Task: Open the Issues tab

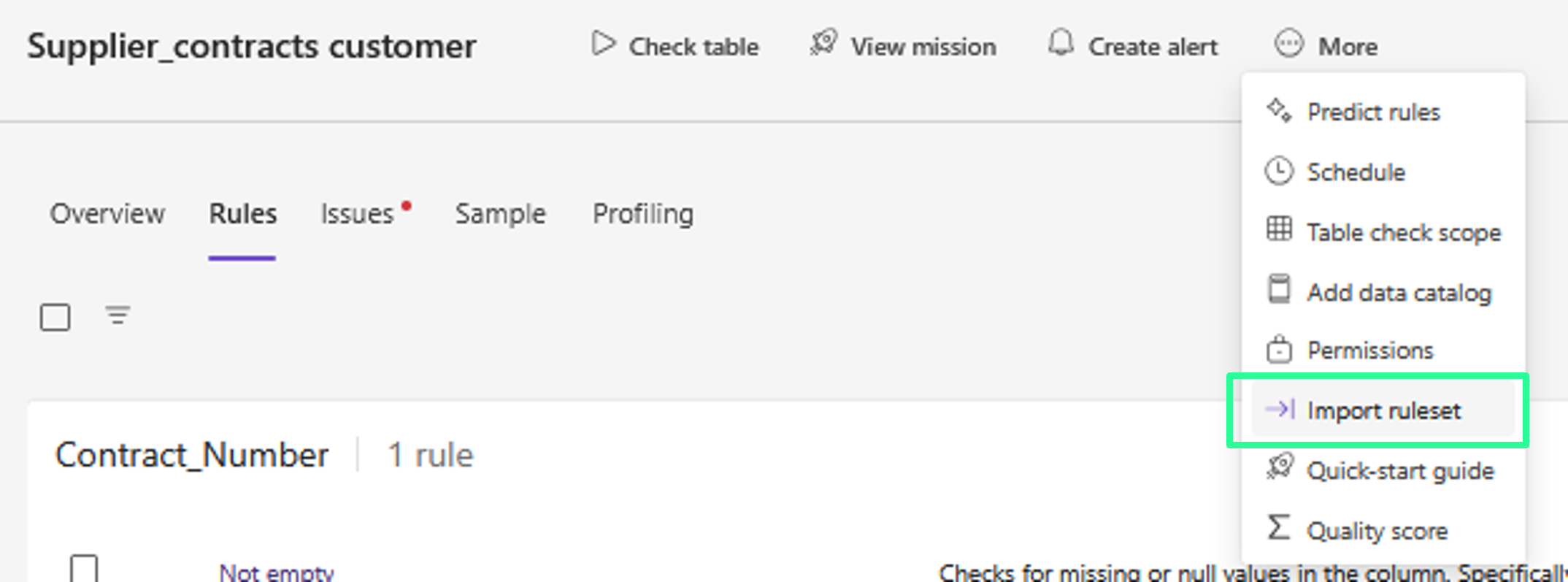Action: tap(358, 214)
